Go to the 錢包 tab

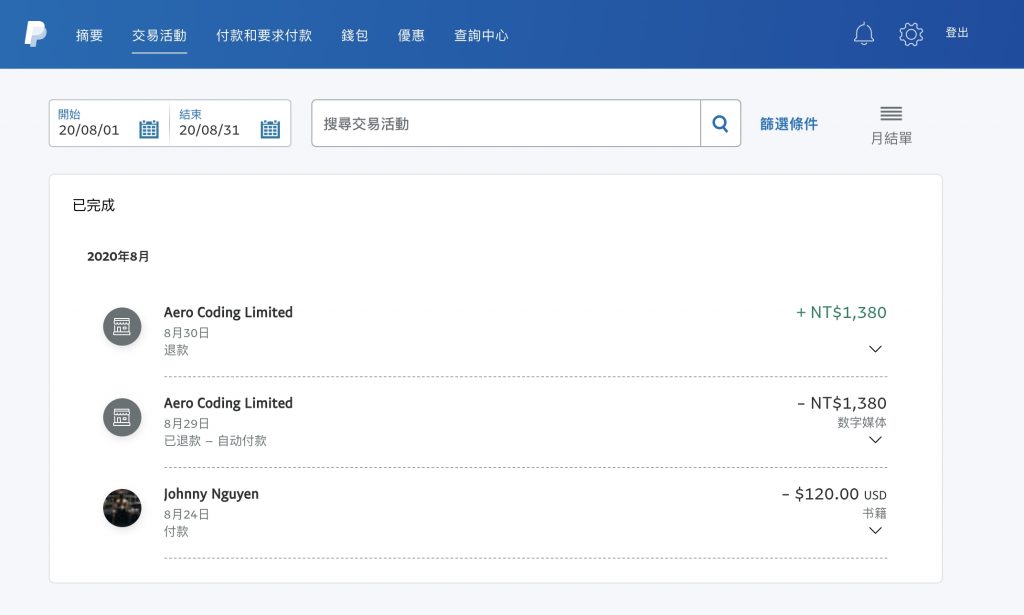click(x=355, y=35)
